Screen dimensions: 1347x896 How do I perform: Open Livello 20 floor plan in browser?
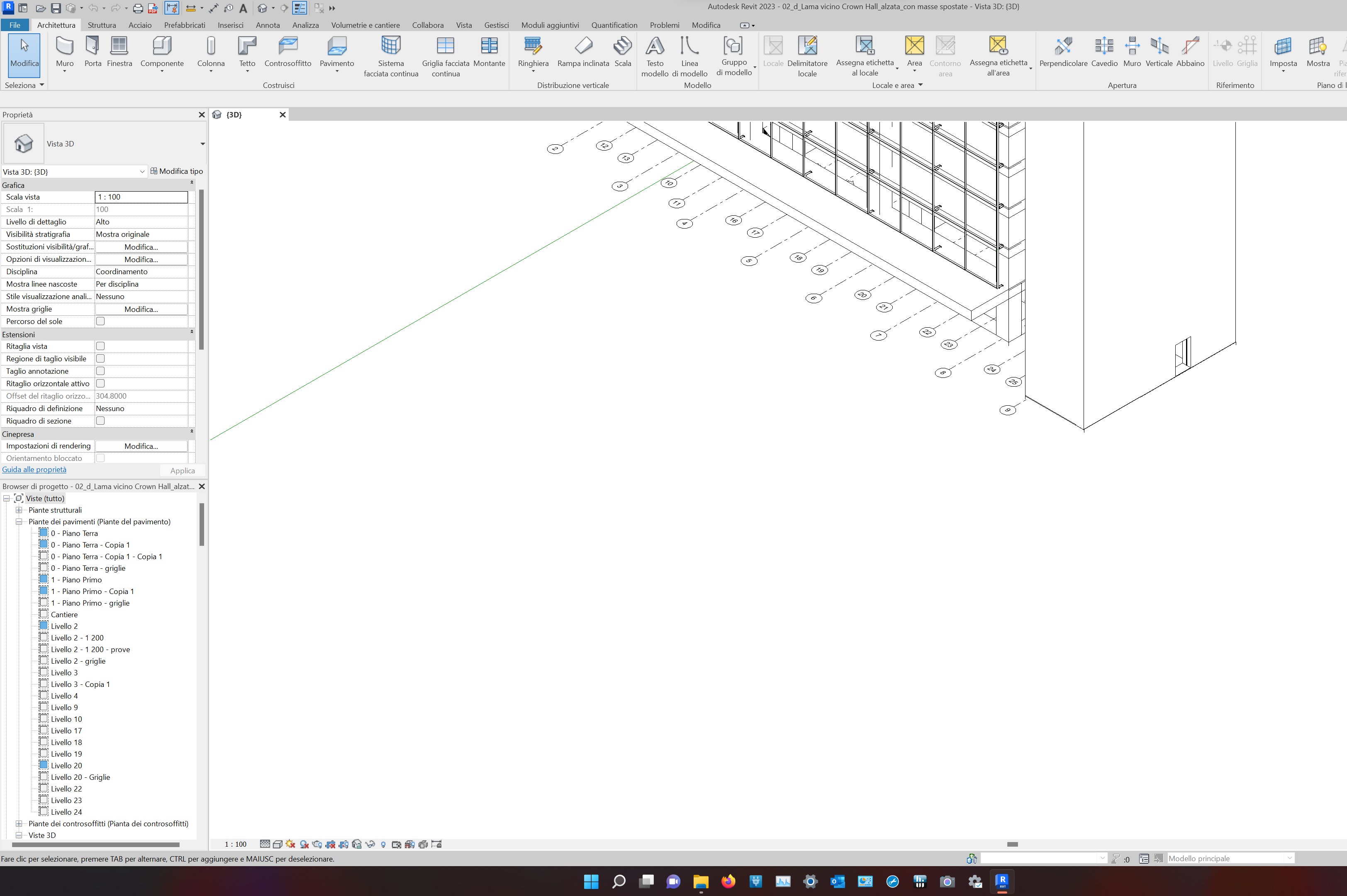coord(66,766)
